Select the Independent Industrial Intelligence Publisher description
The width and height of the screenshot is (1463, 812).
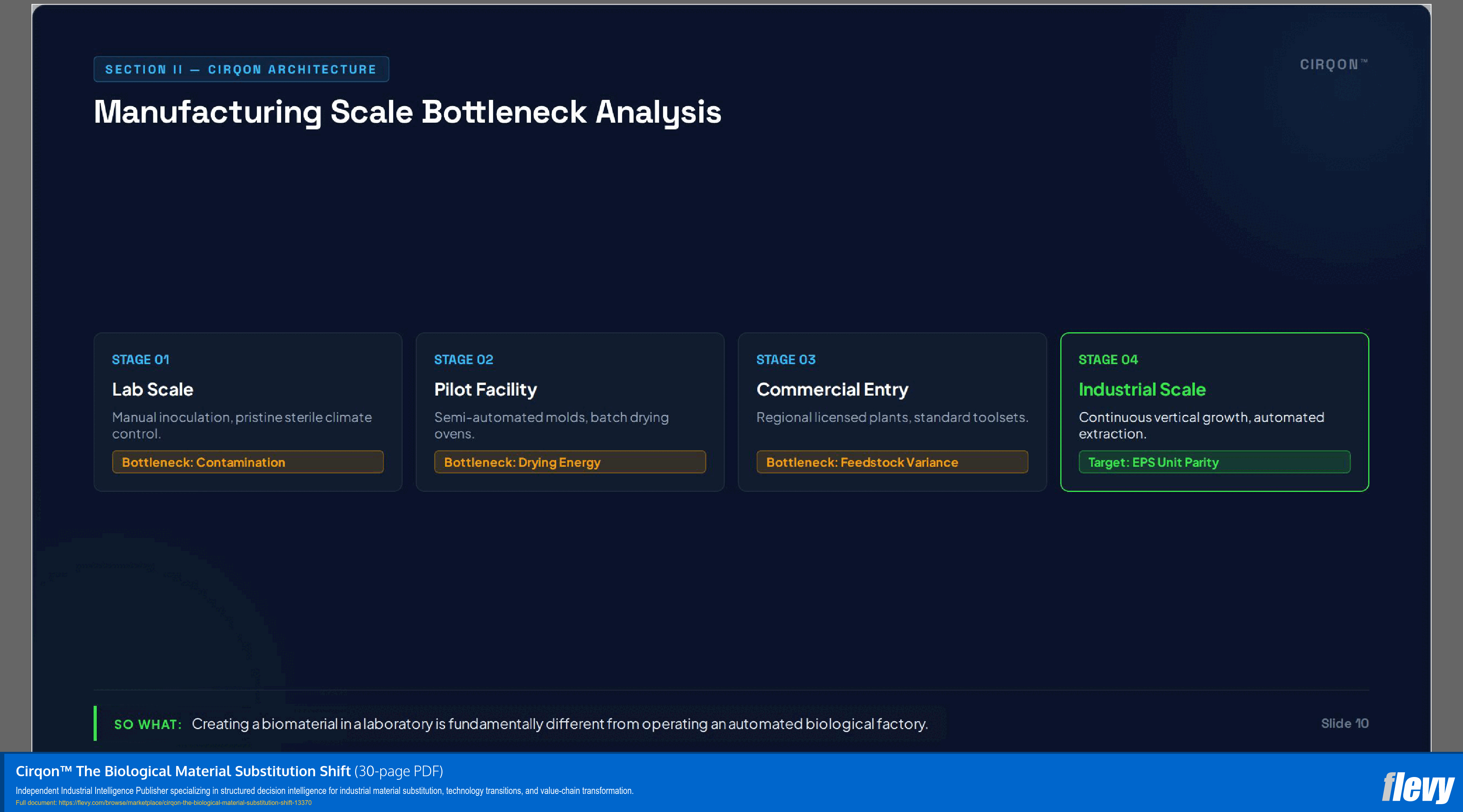coord(324,790)
